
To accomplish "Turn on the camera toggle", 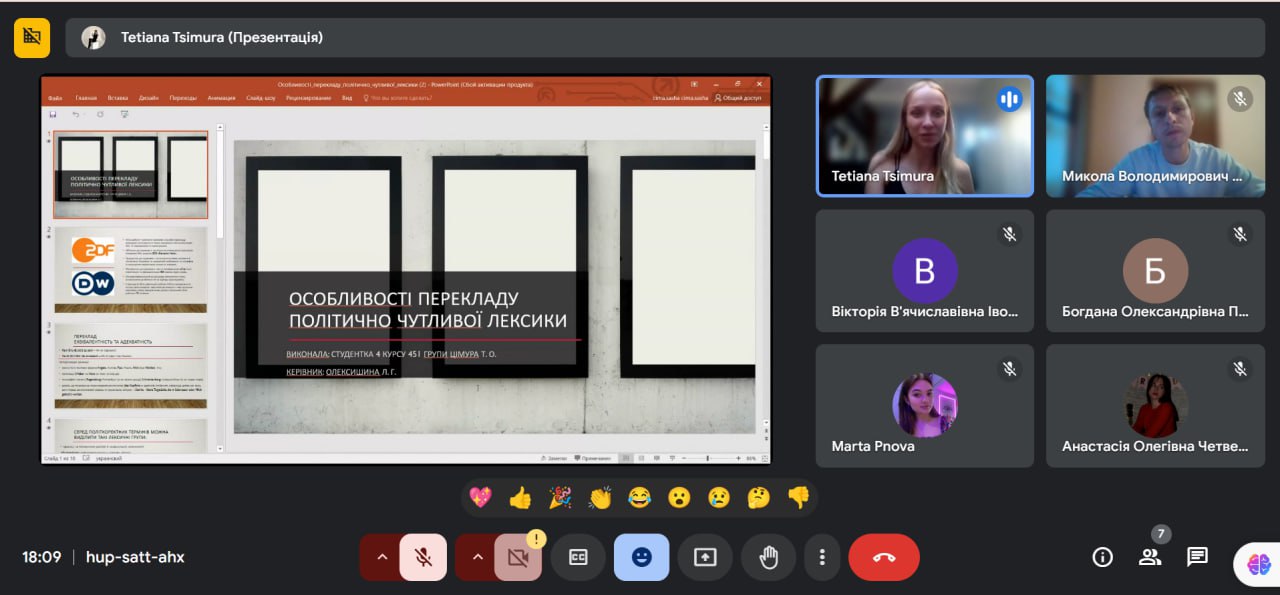I will (518, 557).
